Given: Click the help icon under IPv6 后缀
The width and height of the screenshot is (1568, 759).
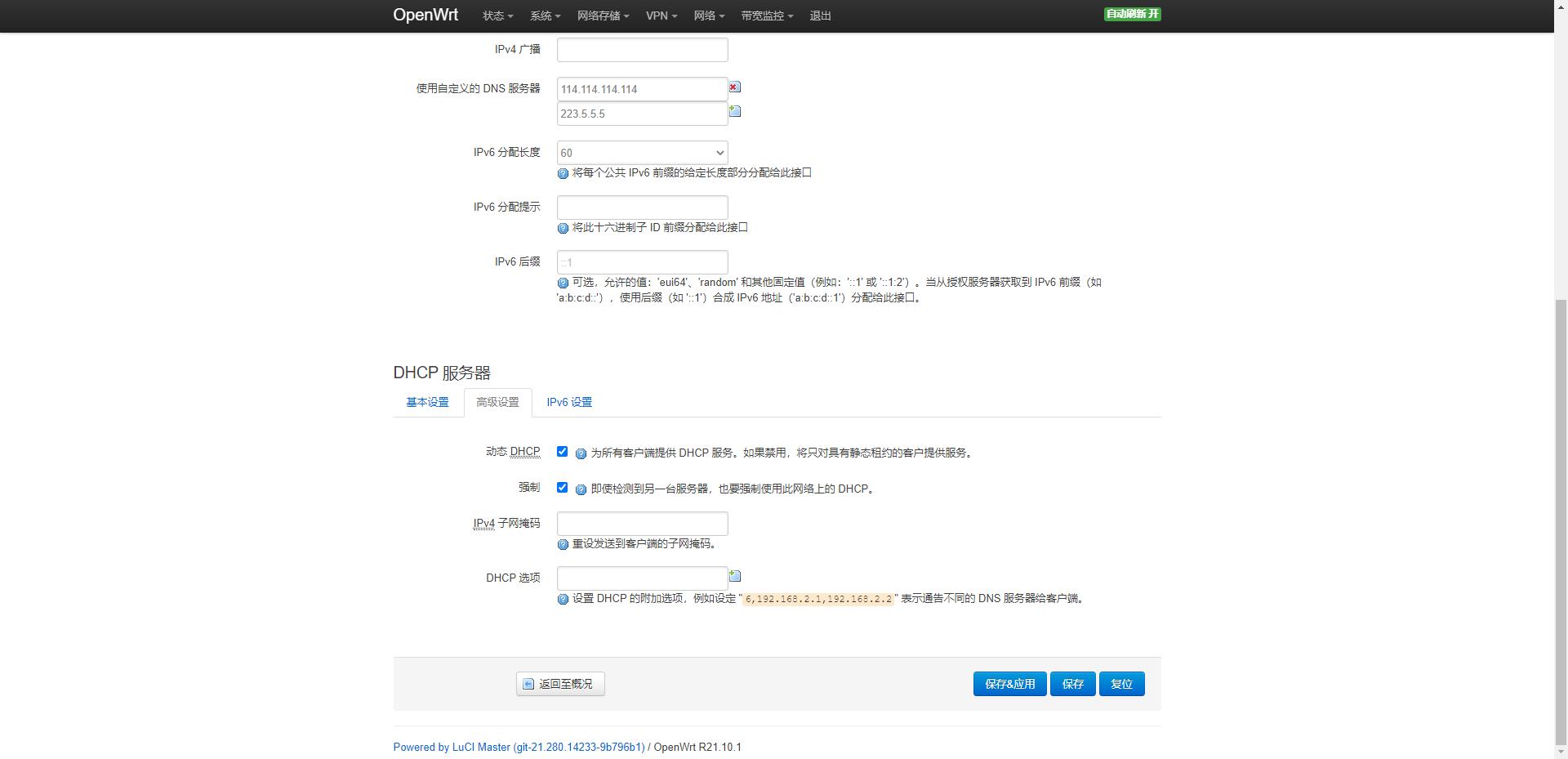Looking at the screenshot, I should point(563,283).
